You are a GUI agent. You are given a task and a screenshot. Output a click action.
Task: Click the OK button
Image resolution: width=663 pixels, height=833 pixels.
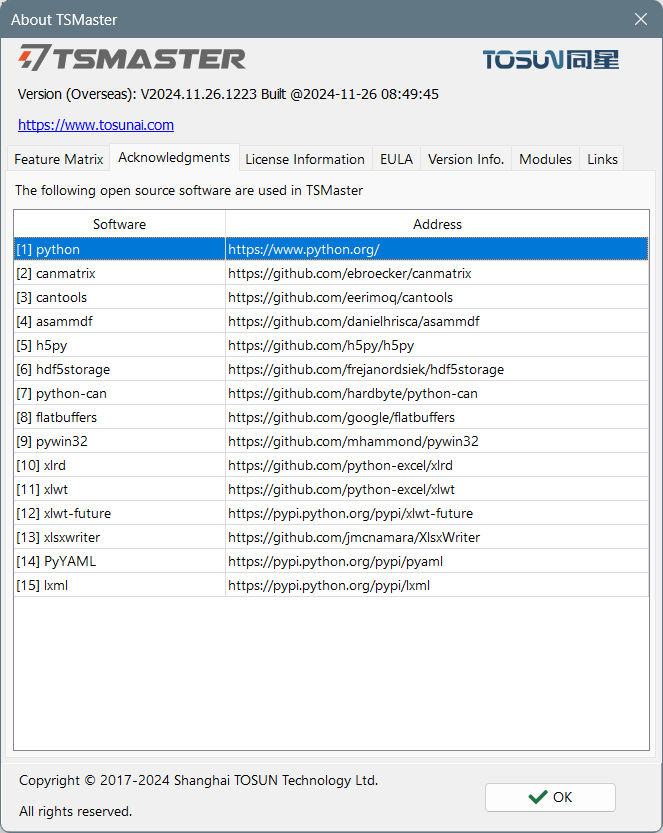pos(550,797)
